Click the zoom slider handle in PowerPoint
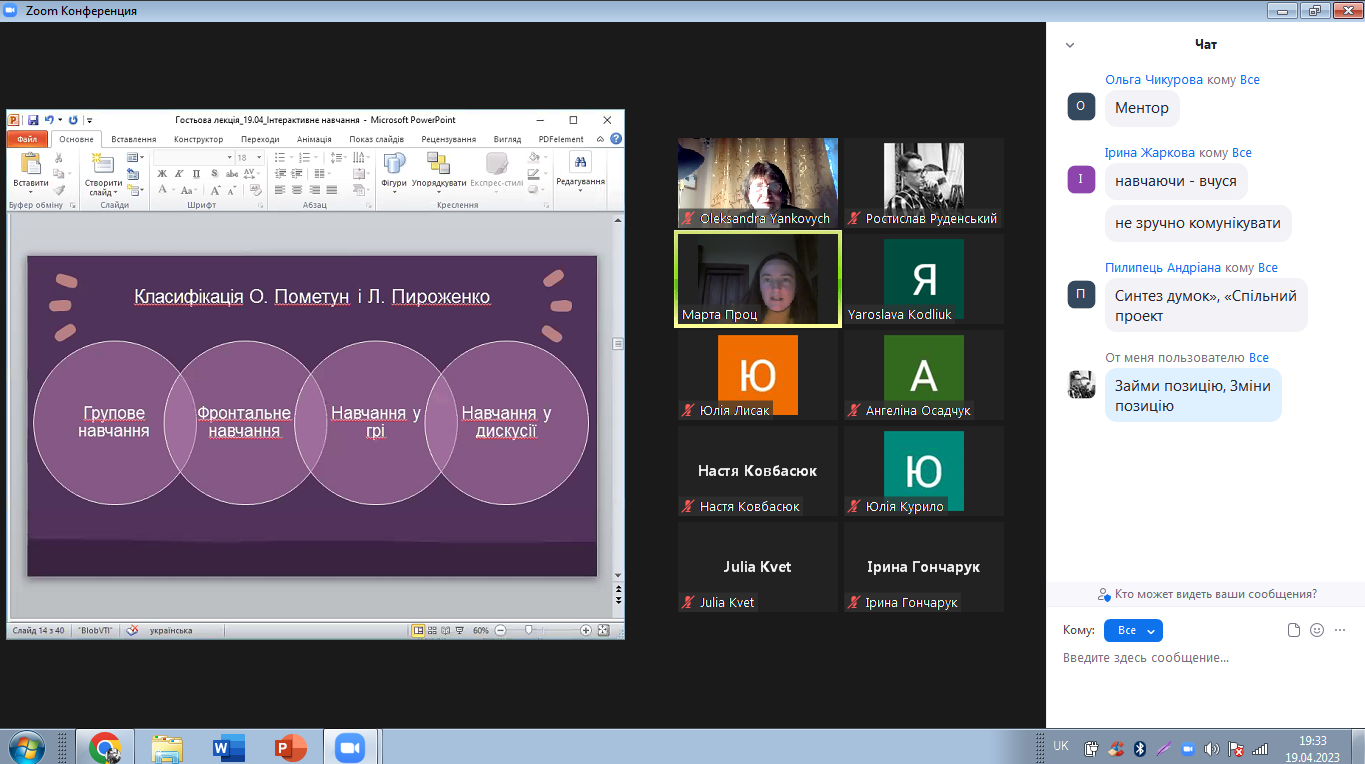Image resolution: width=1365 pixels, height=764 pixels. coord(528,631)
